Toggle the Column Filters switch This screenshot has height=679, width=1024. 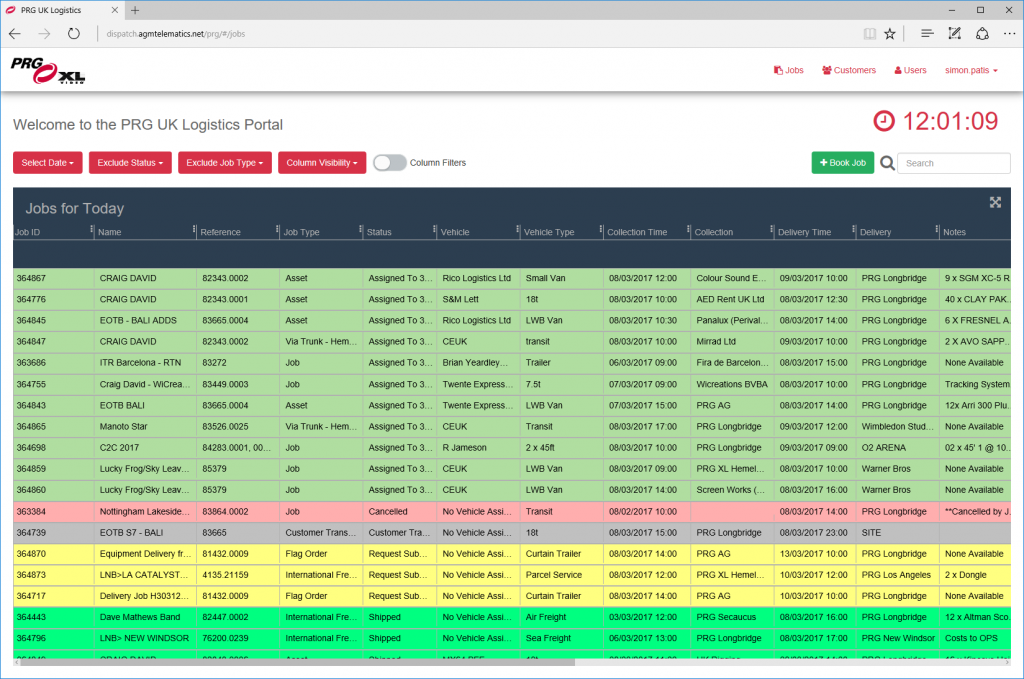click(389, 163)
